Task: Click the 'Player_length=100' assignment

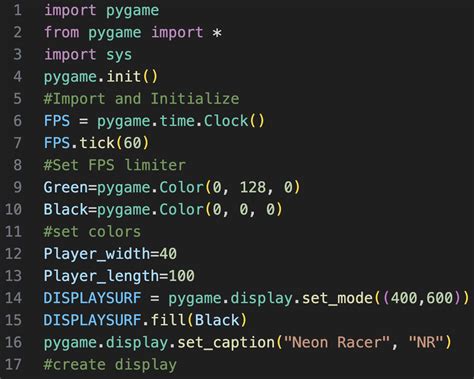Action: (x=119, y=276)
